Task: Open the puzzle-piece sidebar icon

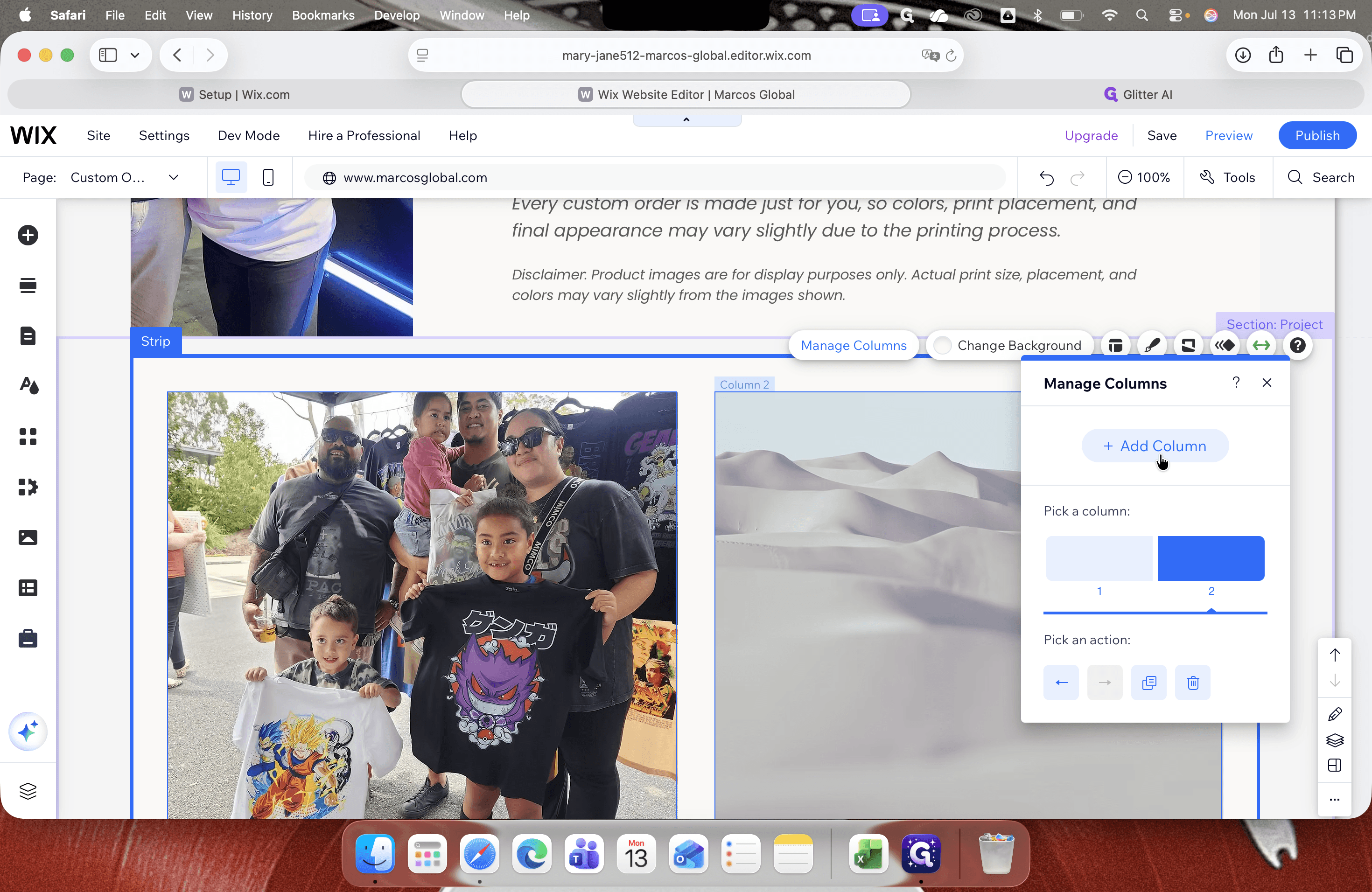Action: 28,487
